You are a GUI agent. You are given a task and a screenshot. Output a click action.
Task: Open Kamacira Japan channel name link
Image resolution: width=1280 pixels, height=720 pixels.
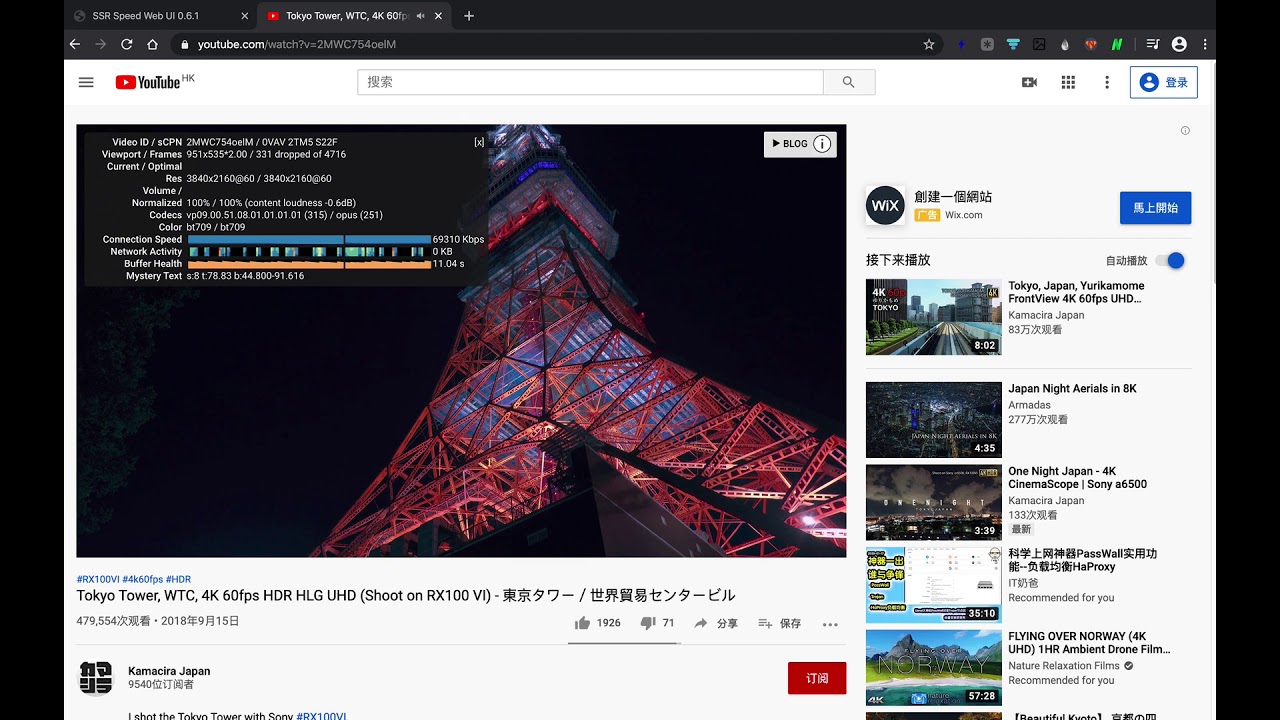pos(169,671)
